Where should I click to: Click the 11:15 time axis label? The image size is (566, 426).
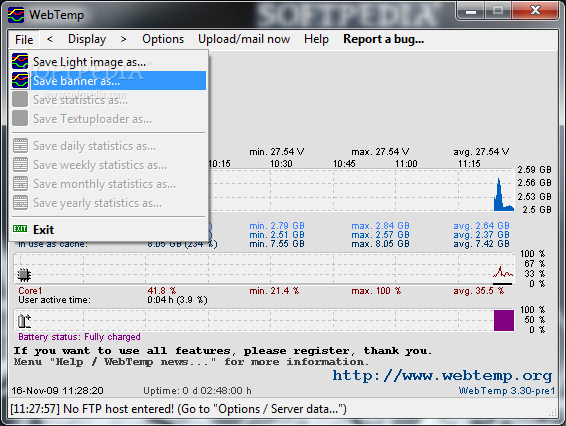(x=469, y=164)
